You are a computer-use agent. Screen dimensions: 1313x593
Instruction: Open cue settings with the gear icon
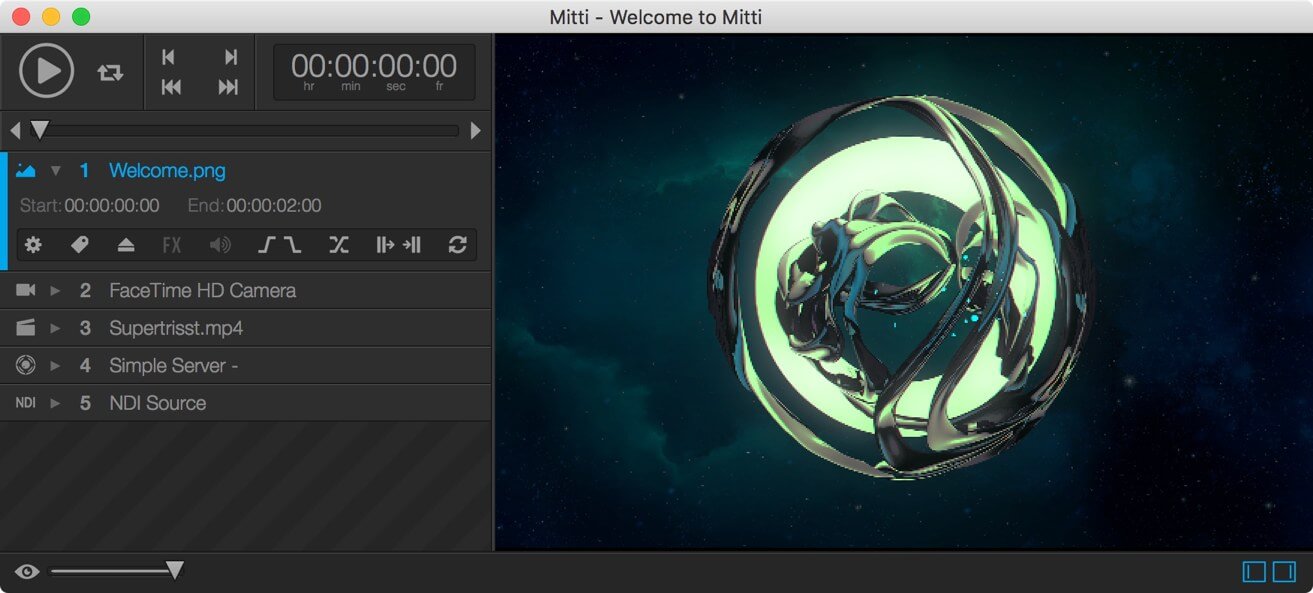point(33,244)
